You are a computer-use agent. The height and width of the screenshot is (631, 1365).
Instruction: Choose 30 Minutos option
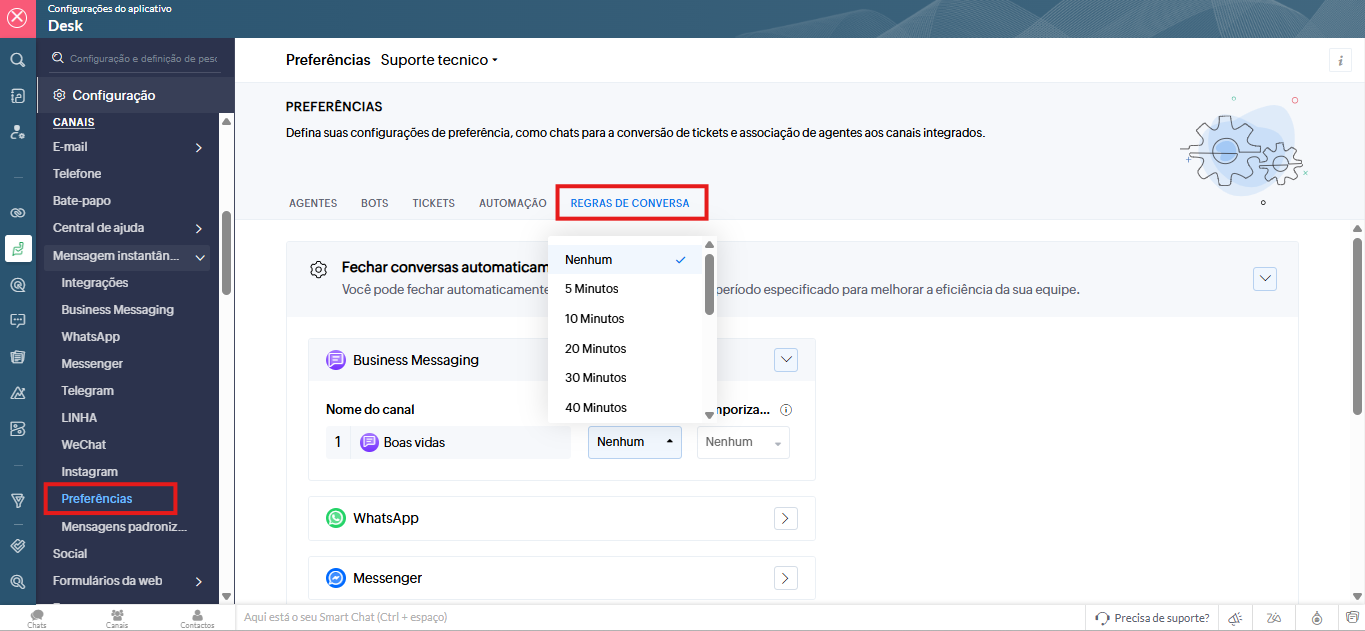pos(595,378)
